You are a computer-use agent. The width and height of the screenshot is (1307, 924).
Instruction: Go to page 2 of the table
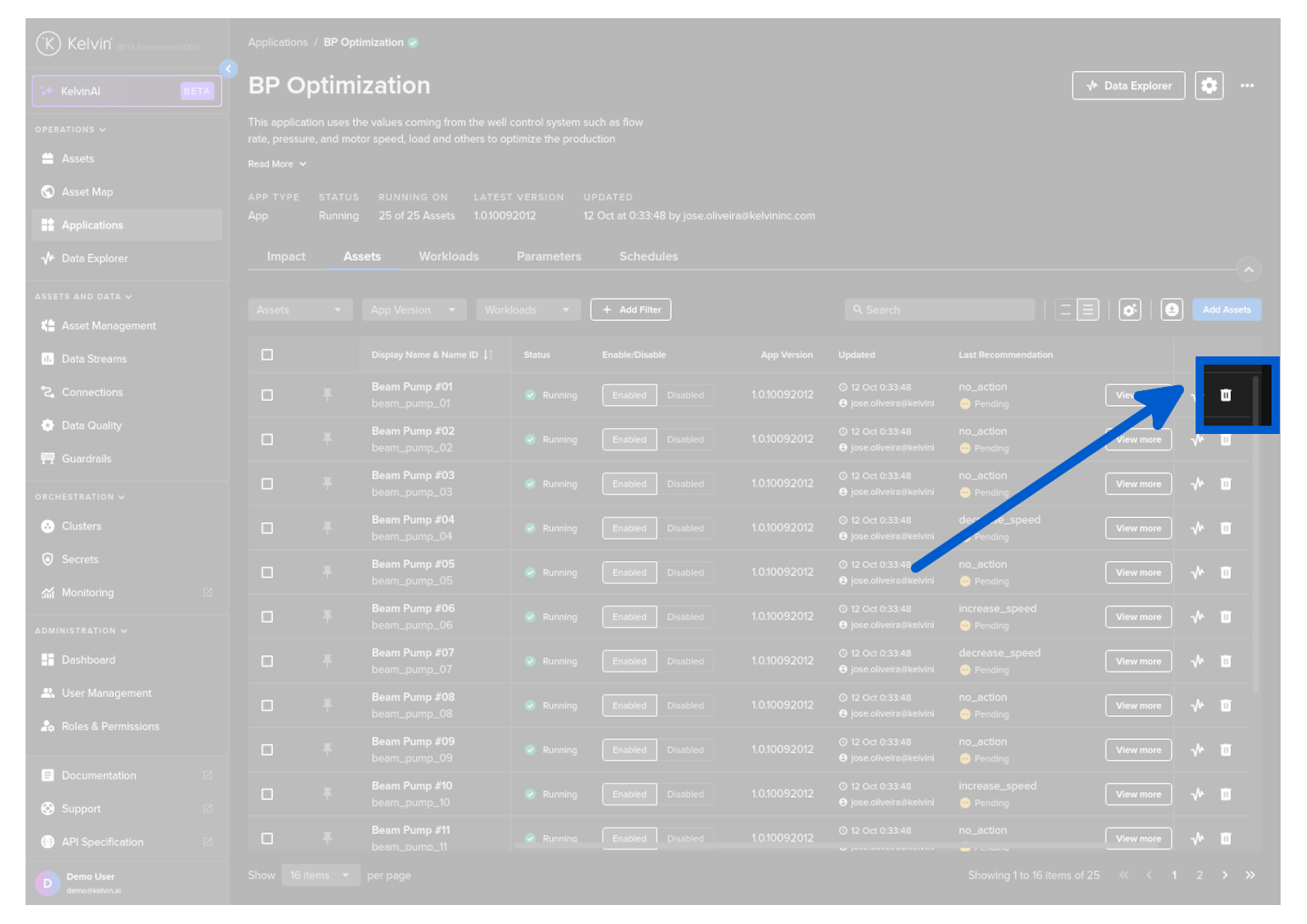point(1200,875)
